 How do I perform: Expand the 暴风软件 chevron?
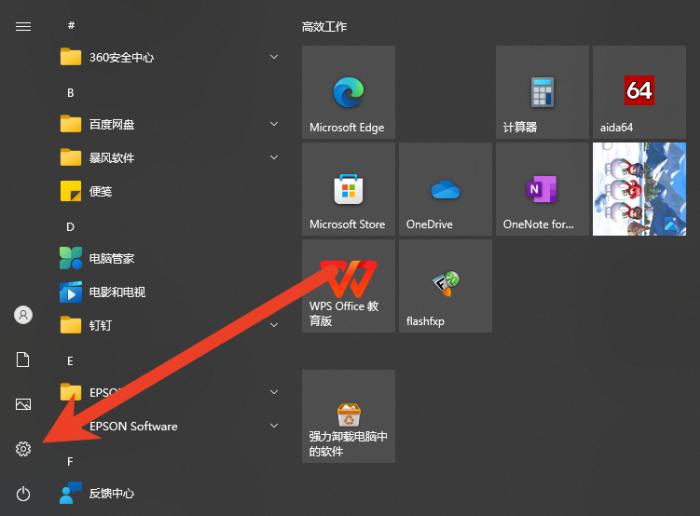[274, 158]
